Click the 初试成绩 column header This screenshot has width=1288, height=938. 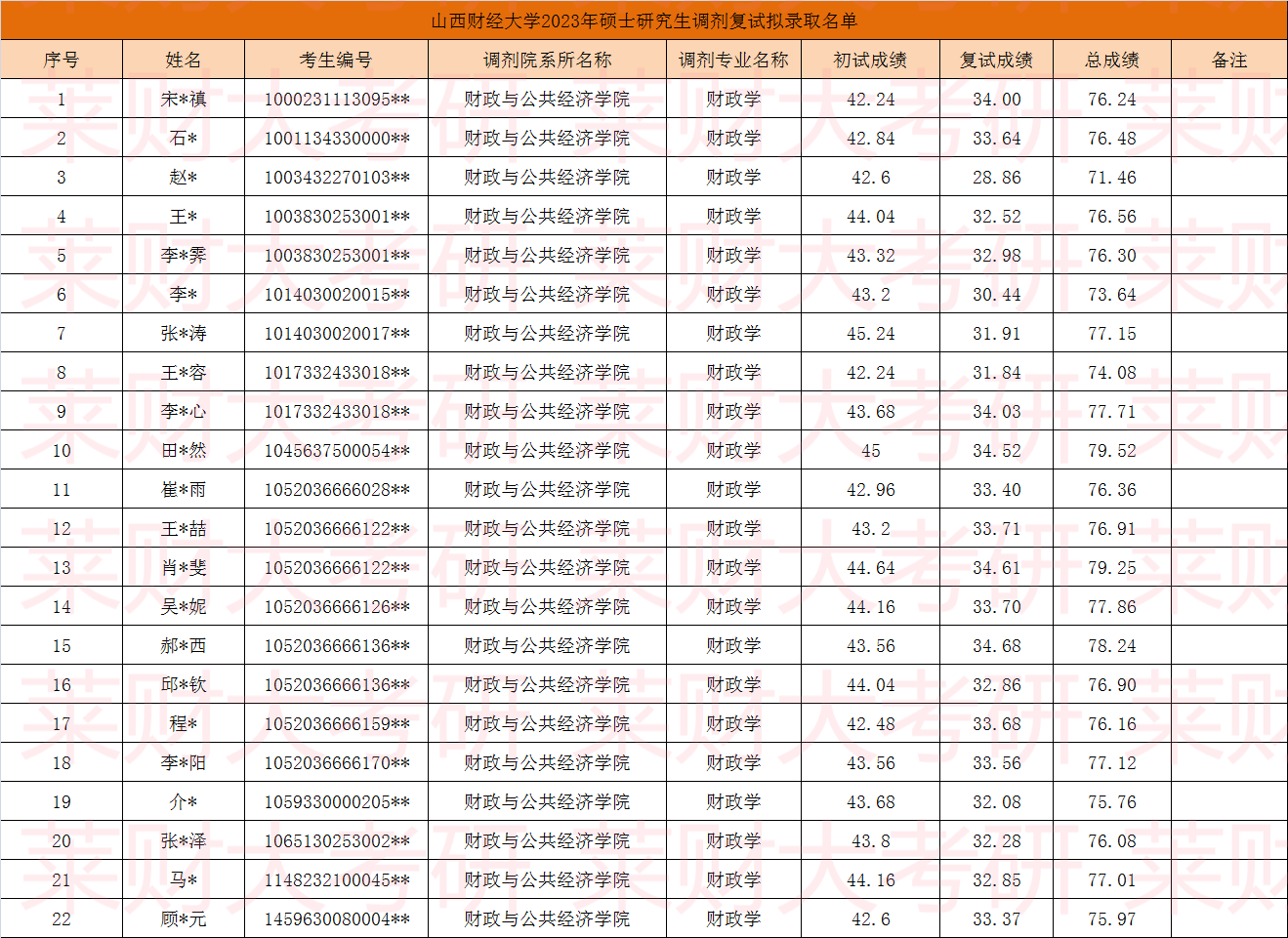(870, 60)
